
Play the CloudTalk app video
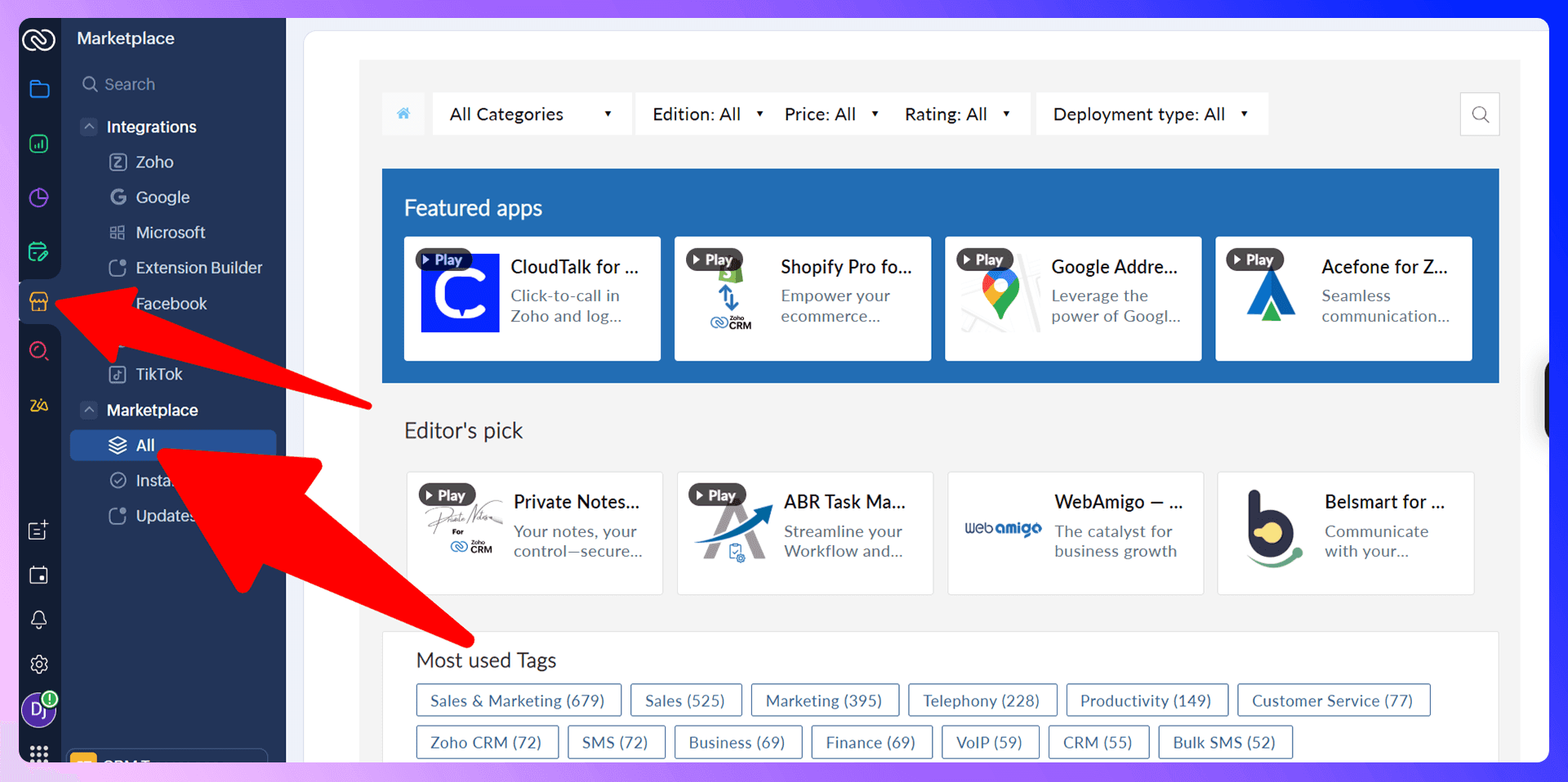(443, 260)
